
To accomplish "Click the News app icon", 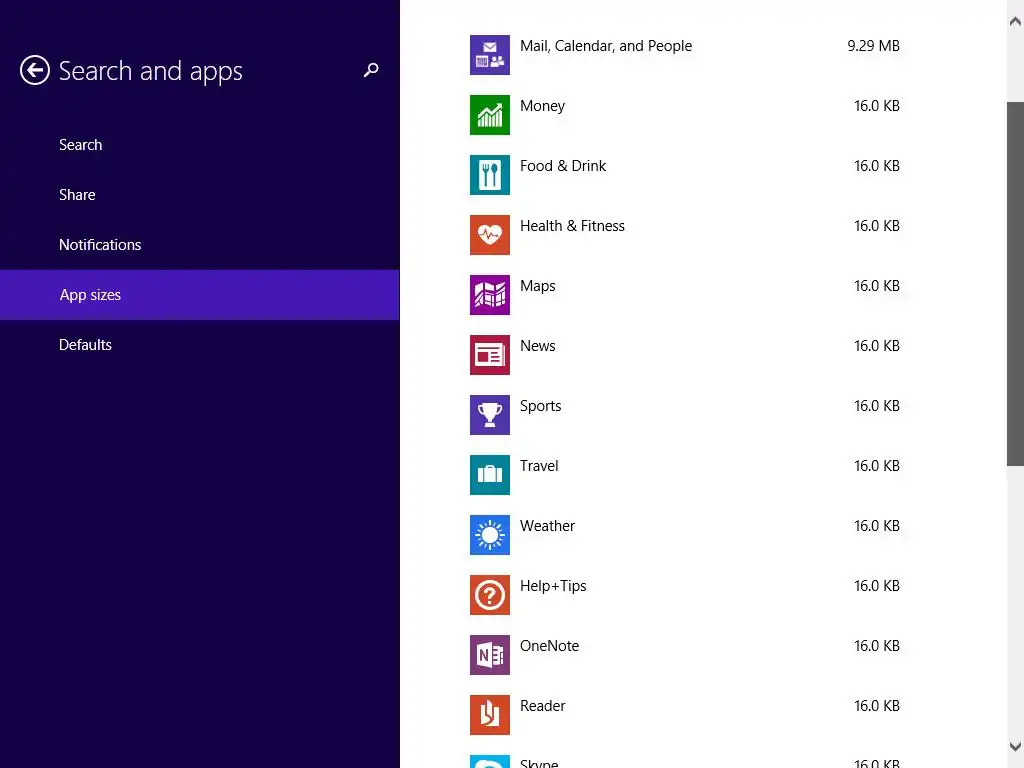I will pyautogui.click(x=490, y=355).
